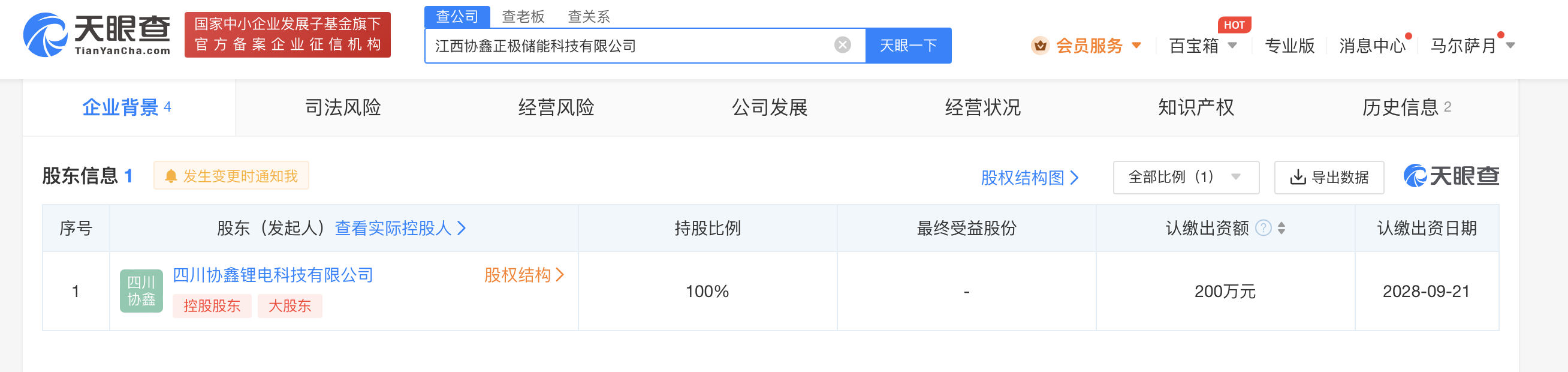Viewport: 1568px width, 372px height.
Task: Select the 查公司 search tab
Action: [457, 16]
